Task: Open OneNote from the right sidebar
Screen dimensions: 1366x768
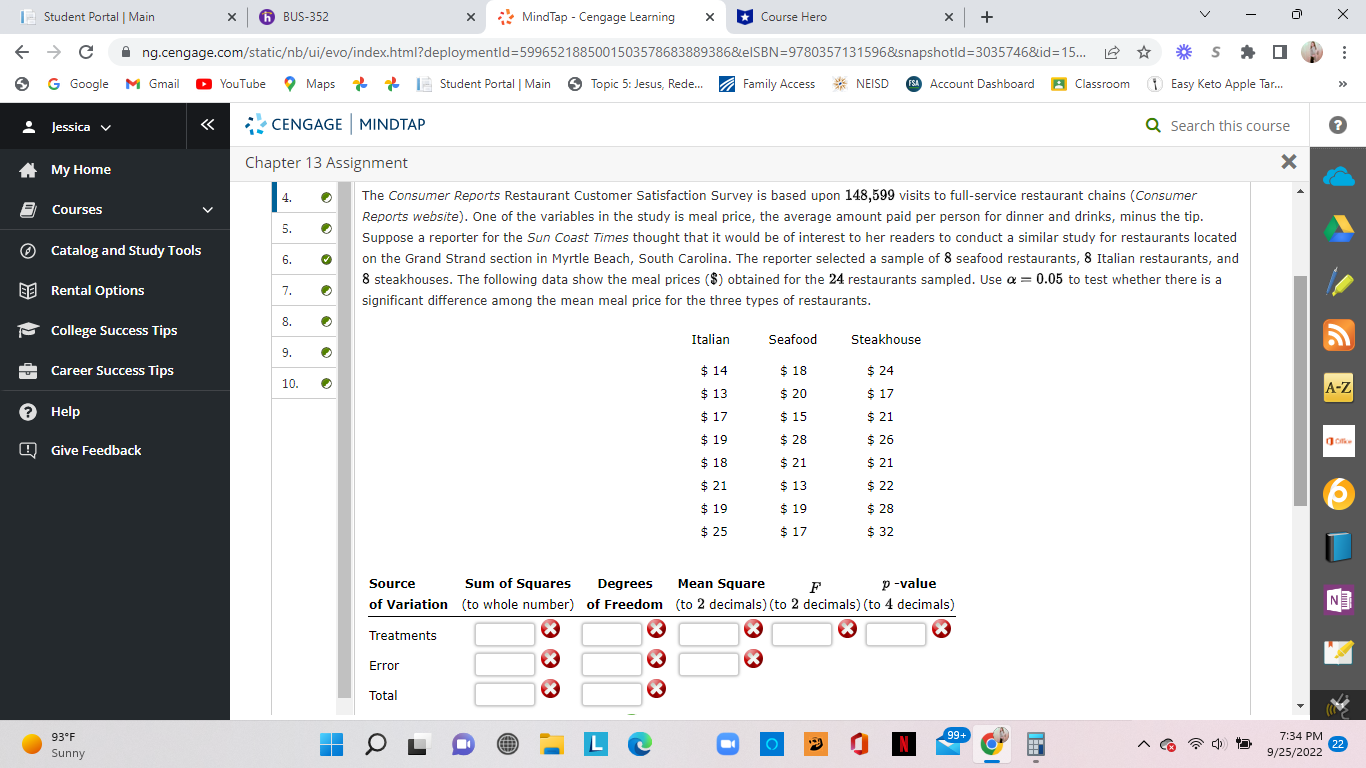Action: pos(1338,599)
